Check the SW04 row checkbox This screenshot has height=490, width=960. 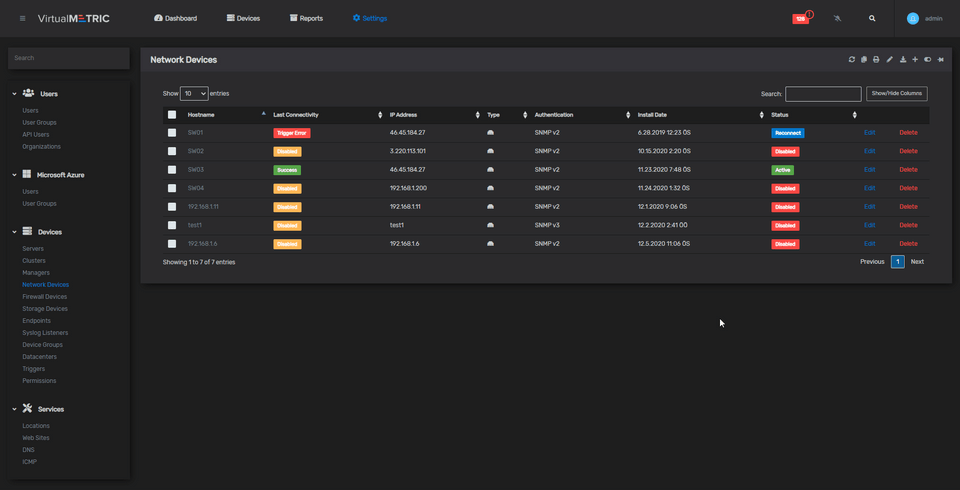pos(172,188)
